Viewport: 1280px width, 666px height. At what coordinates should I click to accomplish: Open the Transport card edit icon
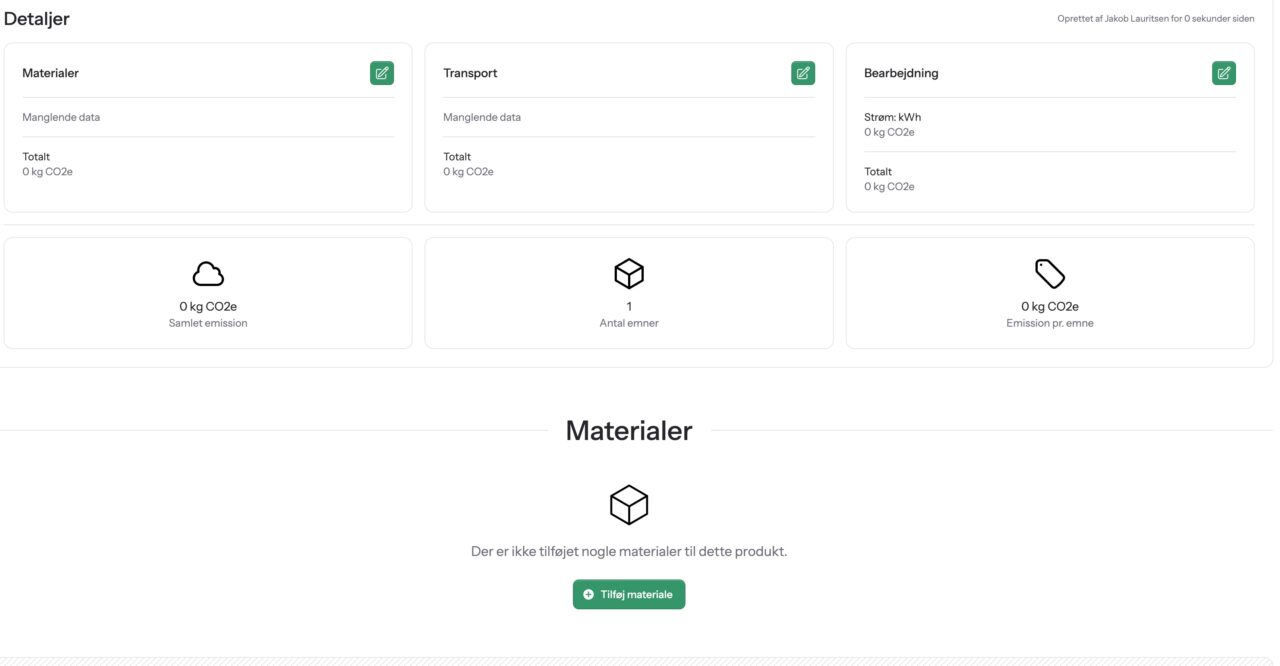[x=802, y=73]
